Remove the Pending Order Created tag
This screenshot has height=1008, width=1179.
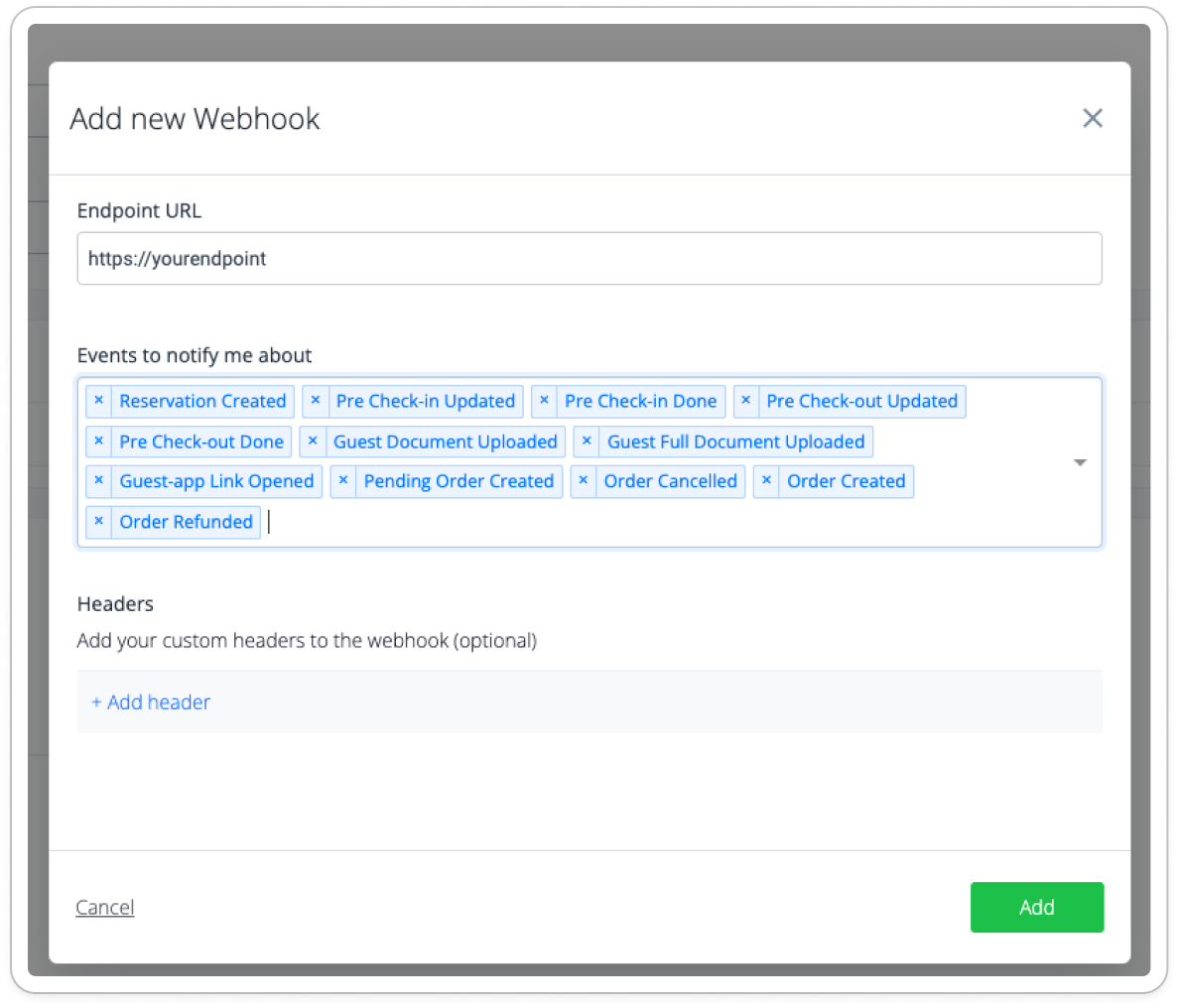(343, 481)
